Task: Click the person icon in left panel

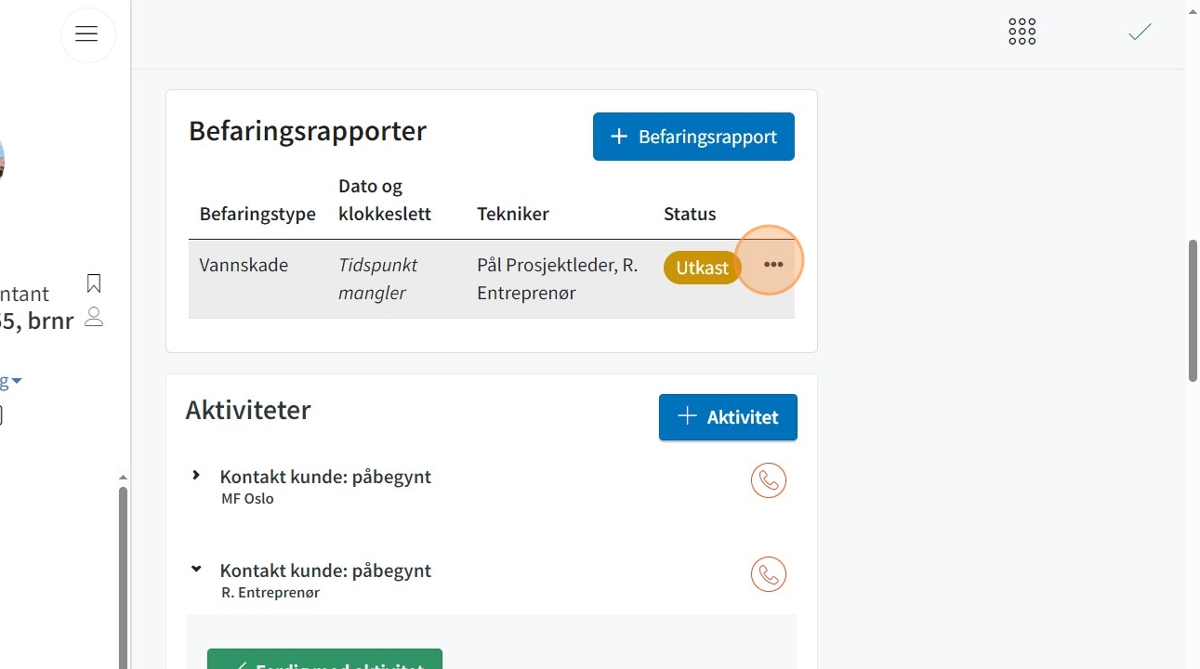Action: coord(94,317)
